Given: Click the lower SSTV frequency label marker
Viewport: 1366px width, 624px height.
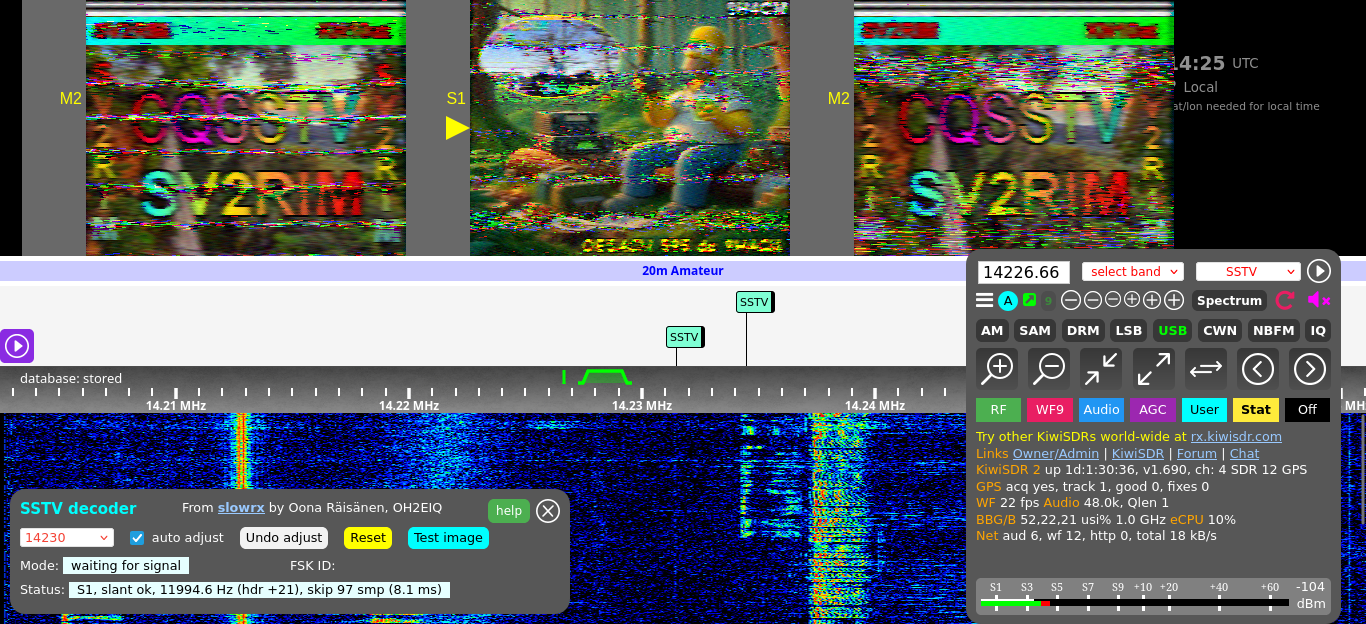Looking at the screenshot, I should [x=685, y=337].
